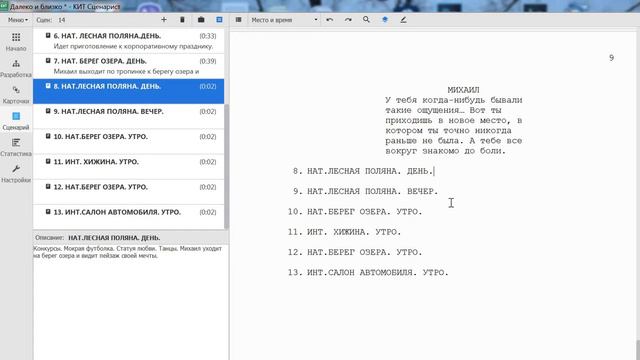Image resolution: width=640 pixels, height=360 pixels.
Task: Select scene 7. НАТ. БЕРЕГ ОЗЕРА. ДЕНЬ.
Action: 129,66
